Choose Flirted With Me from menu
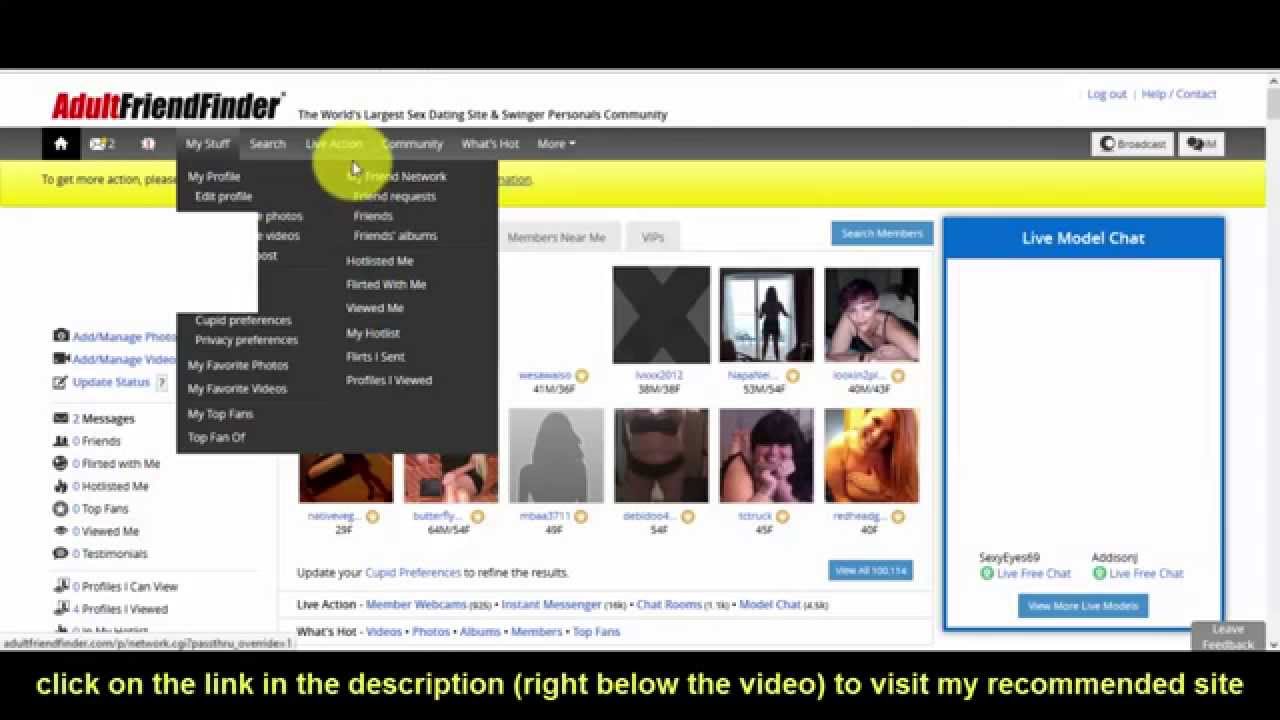 click(x=386, y=285)
